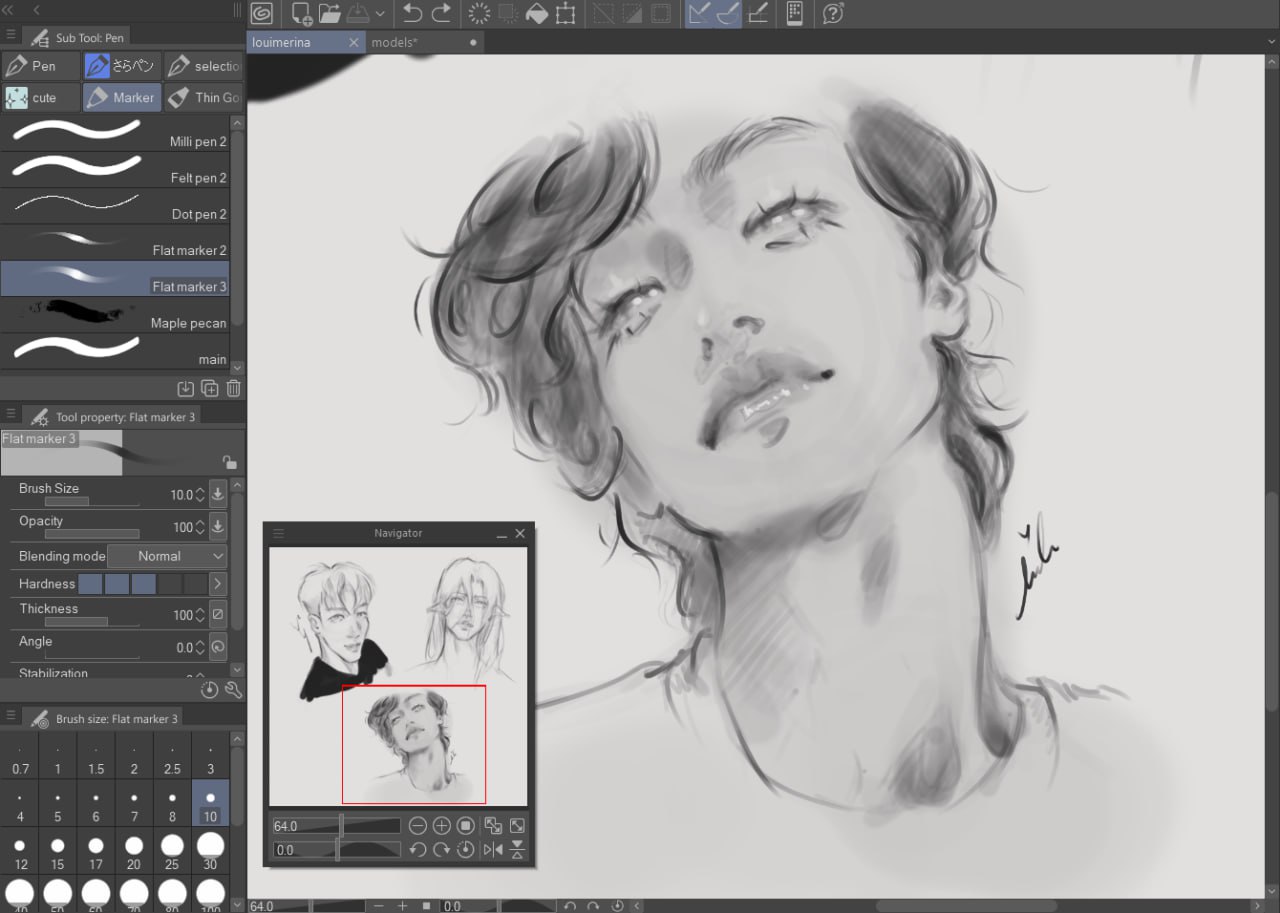Undo the last stroke
This screenshot has width=1280, height=913.
[x=412, y=14]
